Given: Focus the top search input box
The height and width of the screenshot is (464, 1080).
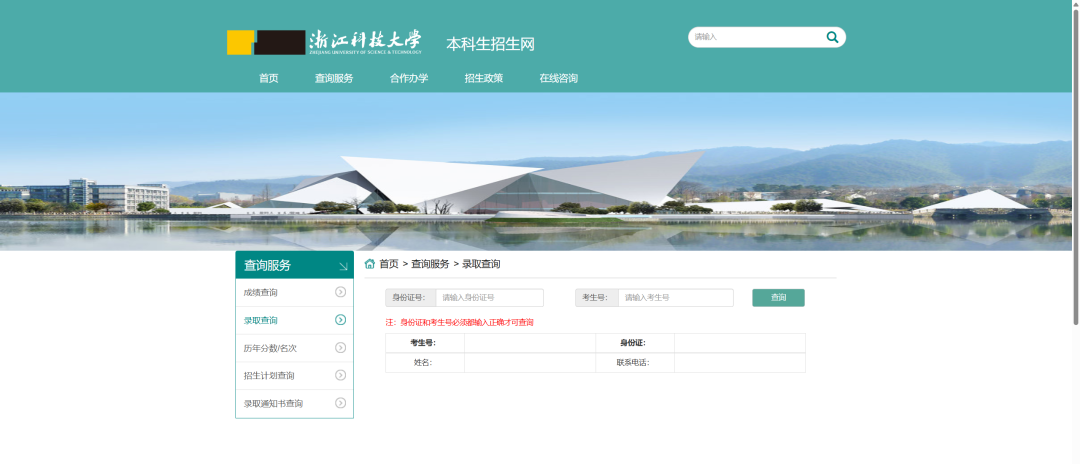Looking at the screenshot, I should [756, 37].
